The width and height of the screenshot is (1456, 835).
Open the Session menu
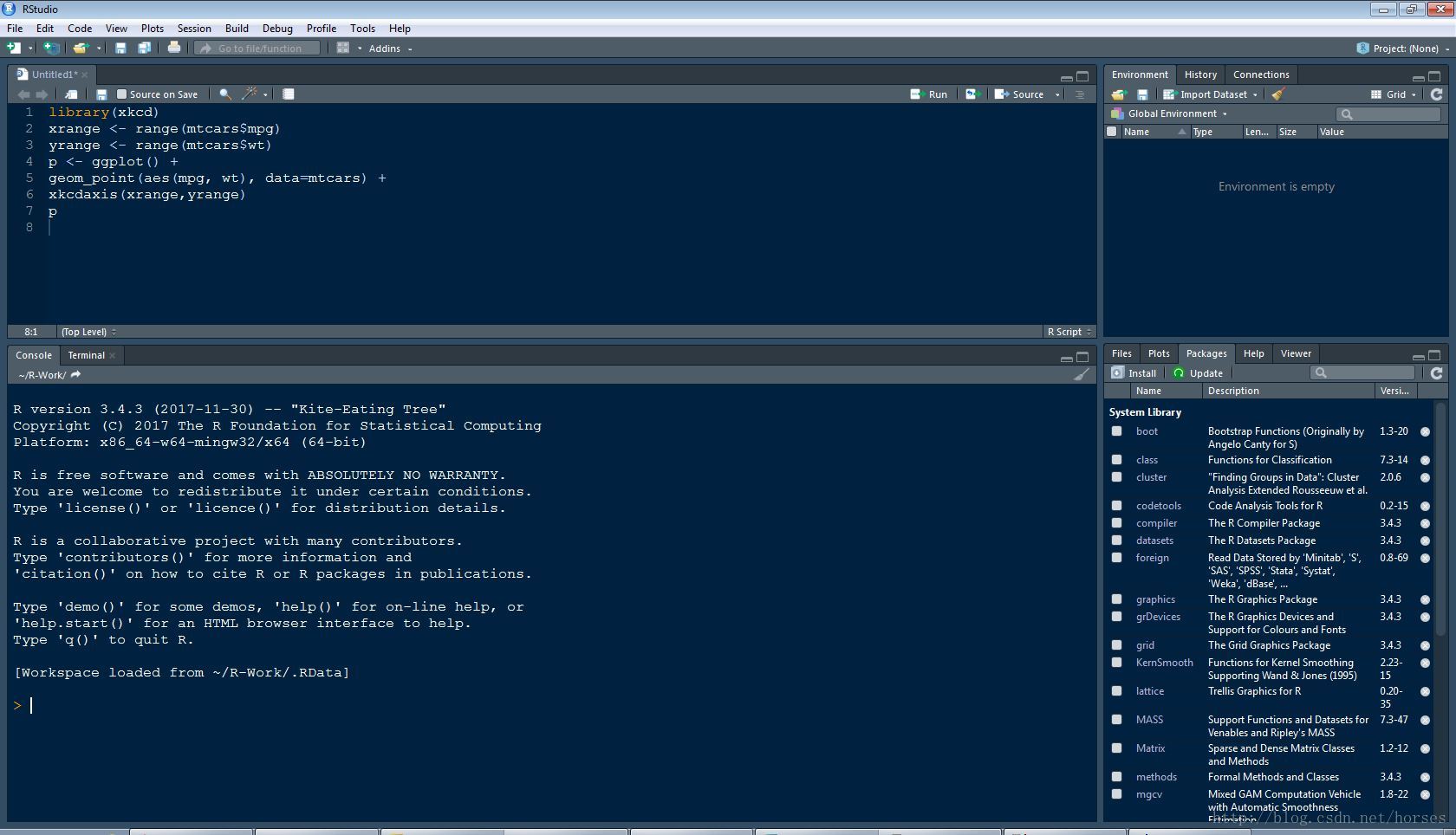194,29
